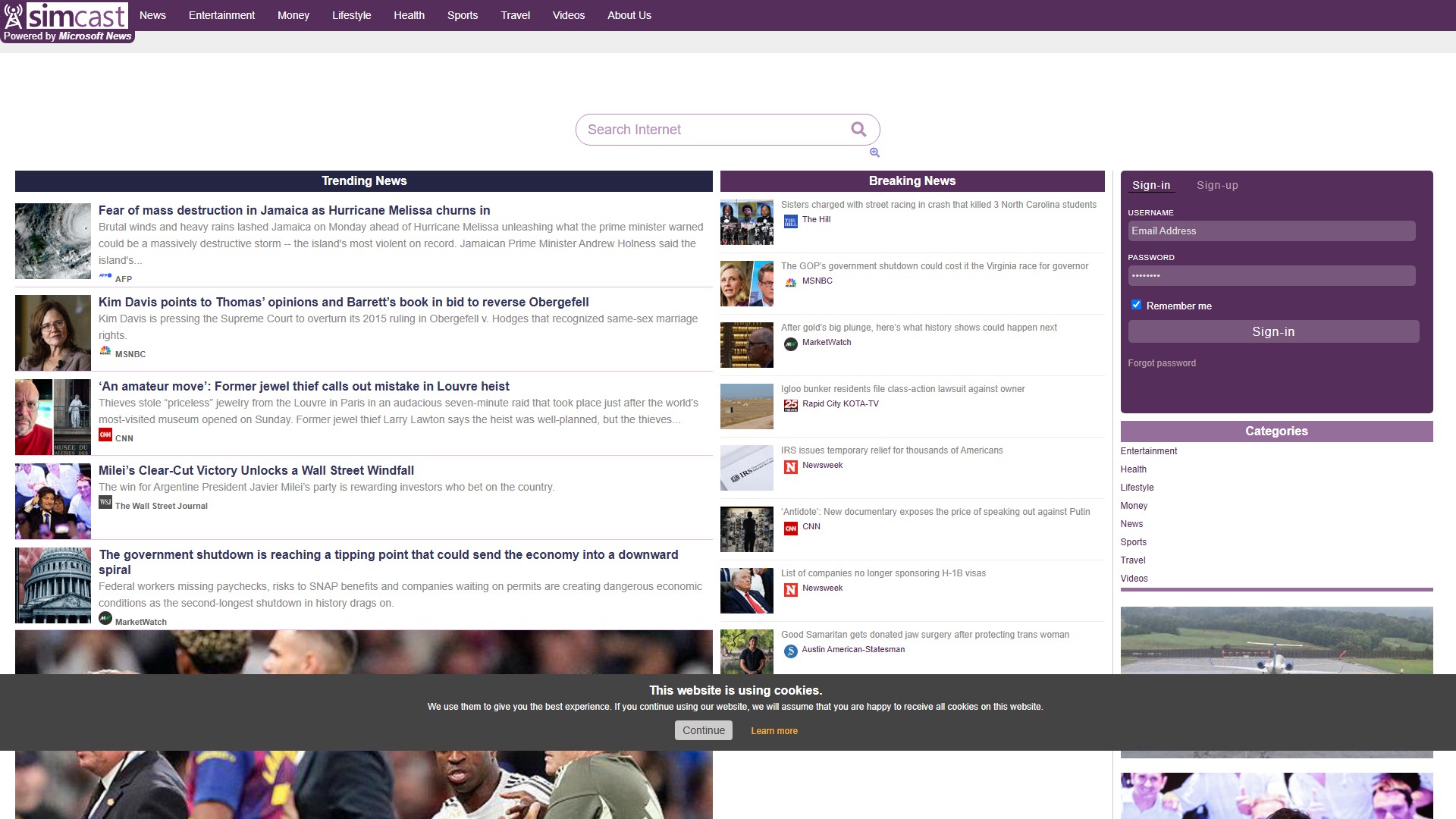The image size is (1456, 819).
Task: Click The Hill source icon
Action: [x=790, y=221]
